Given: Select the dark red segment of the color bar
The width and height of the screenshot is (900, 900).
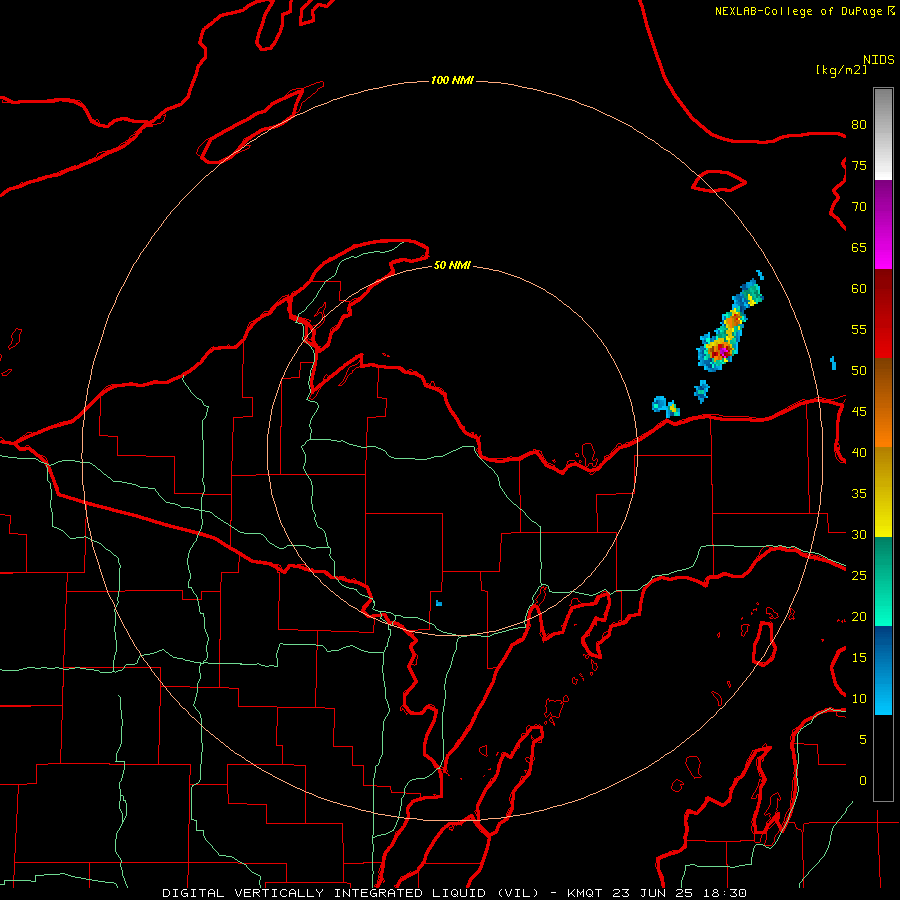Looking at the screenshot, I should pyautogui.click(x=883, y=314).
